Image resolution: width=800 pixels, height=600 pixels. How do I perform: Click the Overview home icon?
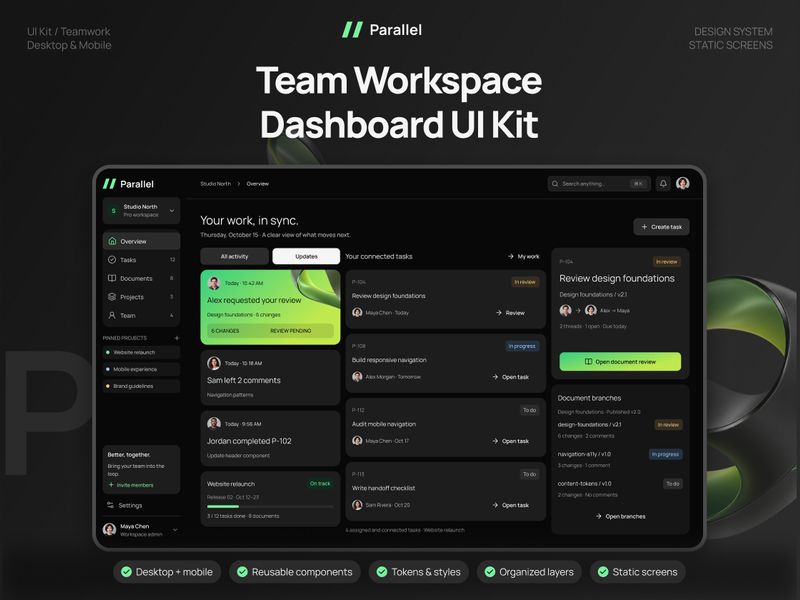point(112,241)
